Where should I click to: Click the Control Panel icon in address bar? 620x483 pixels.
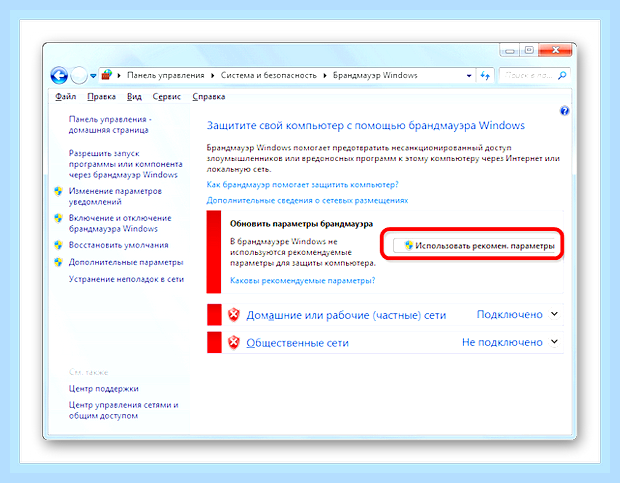click(x=107, y=75)
